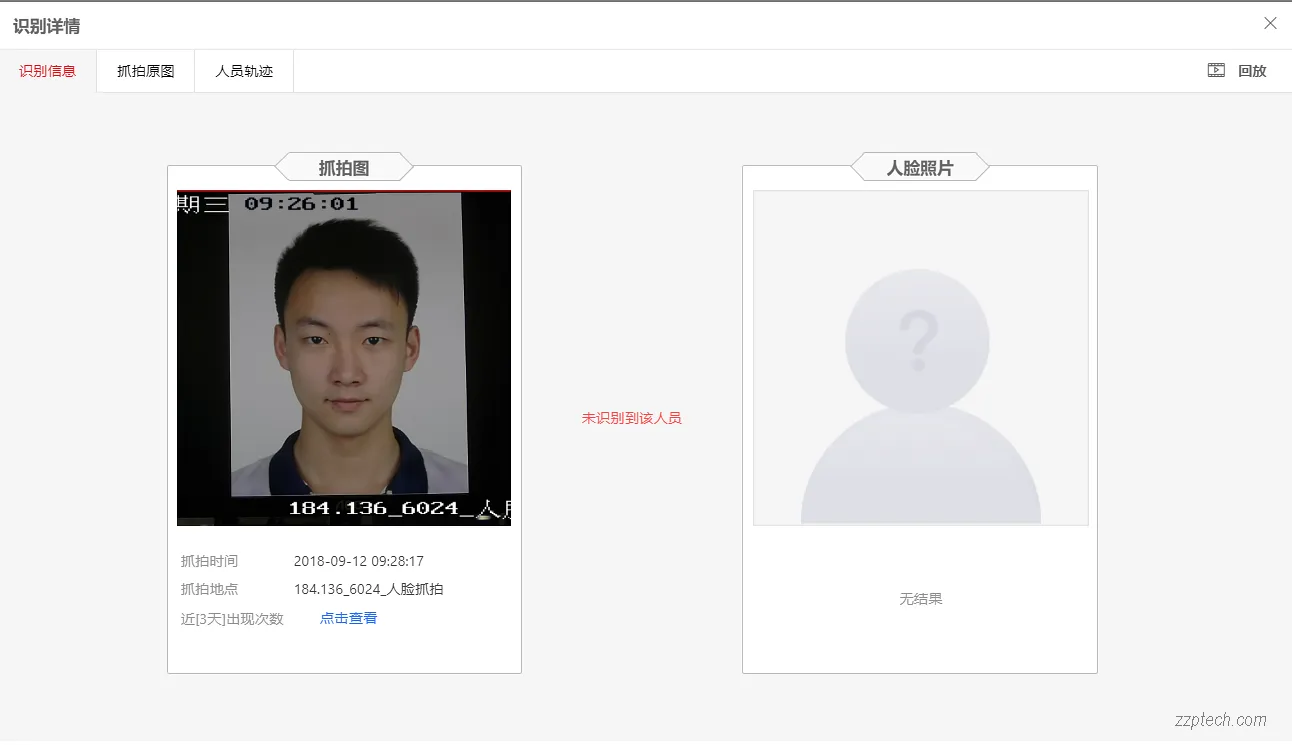
Task: Open 点击查看 to view recent appearances
Action: point(348,618)
